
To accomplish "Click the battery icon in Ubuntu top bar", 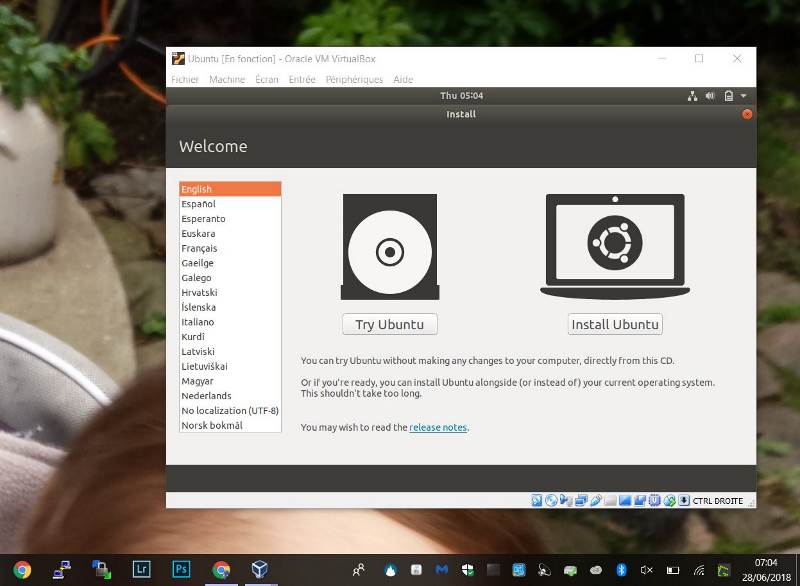I will tap(728, 96).
